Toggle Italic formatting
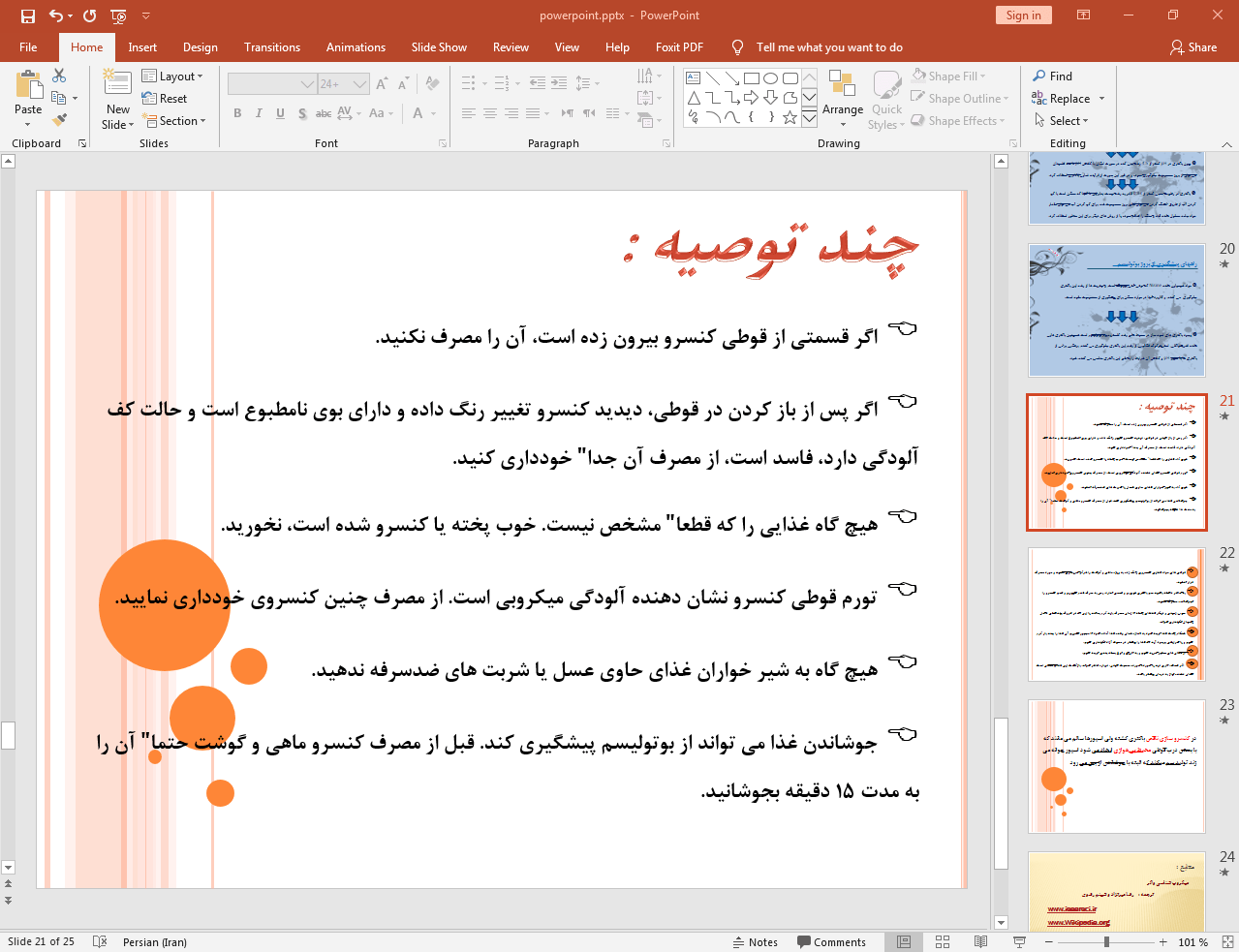The image size is (1239, 952). point(259,113)
